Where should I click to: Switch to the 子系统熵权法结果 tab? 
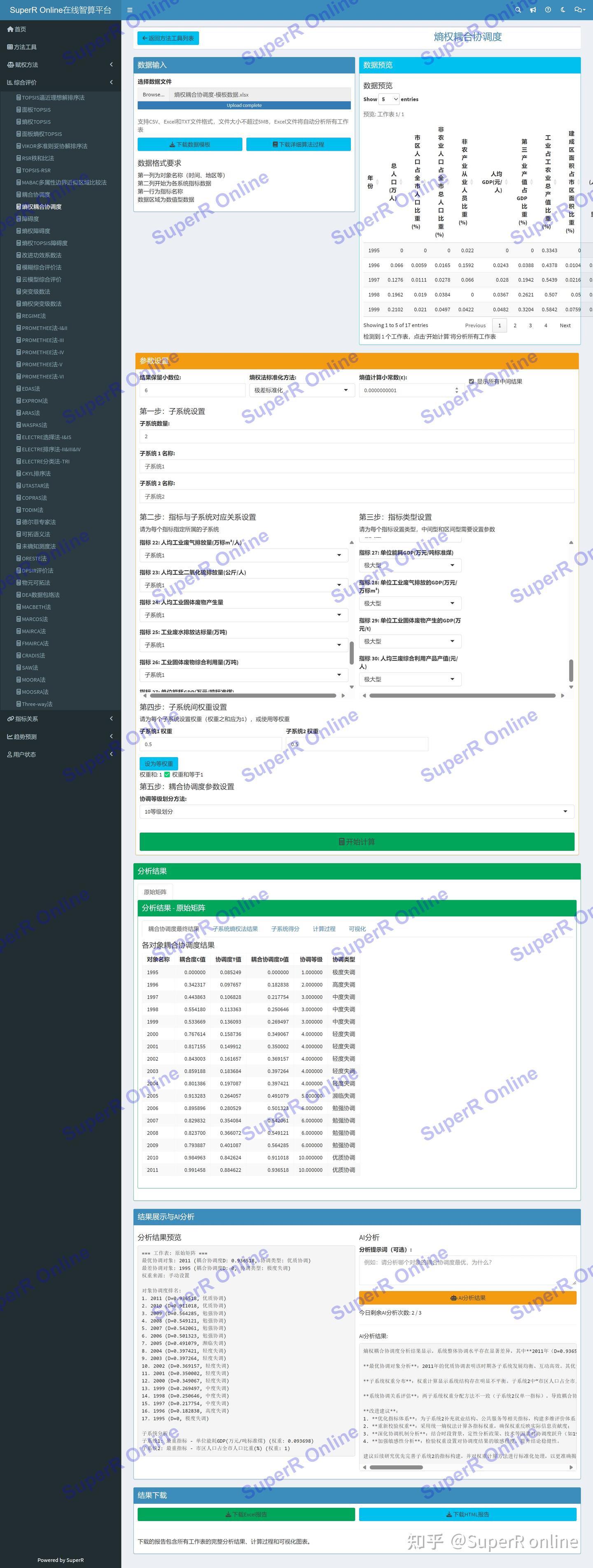tap(235, 929)
